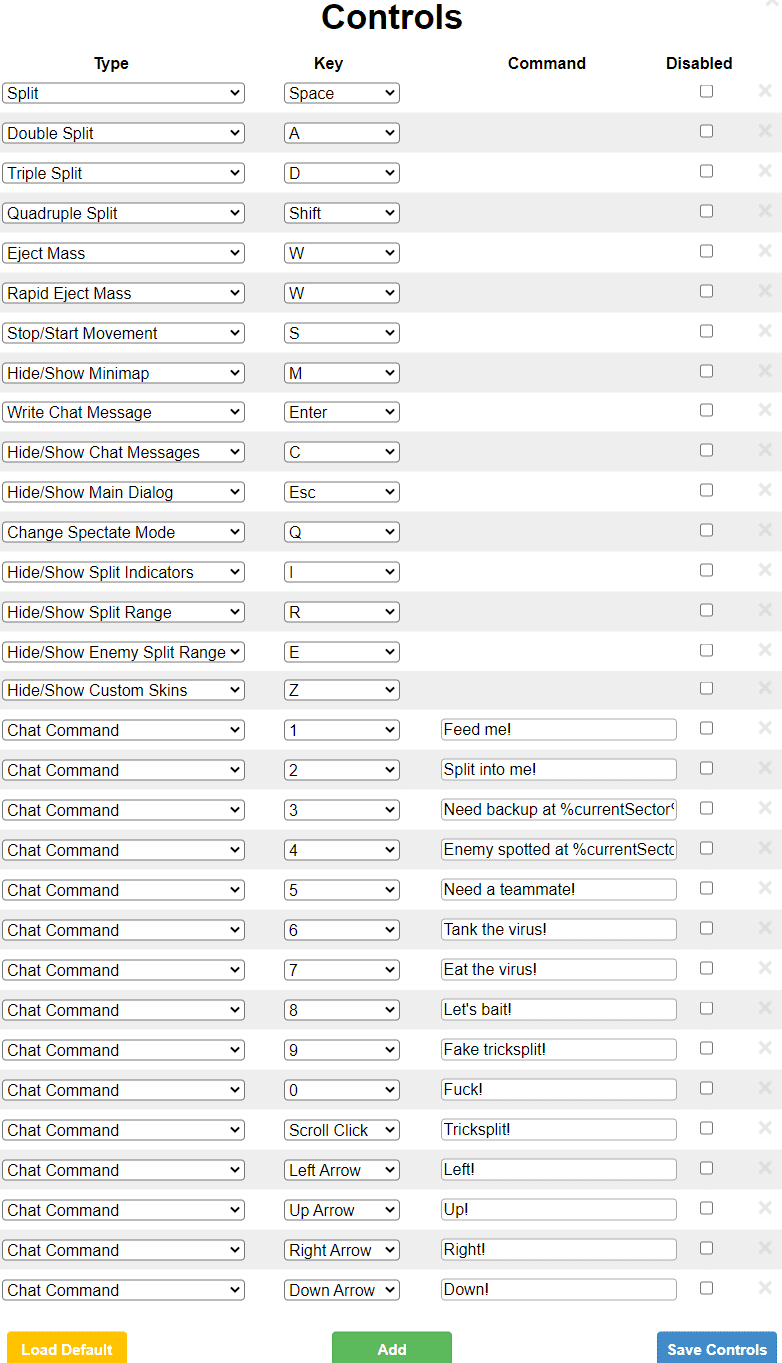This screenshot has height=1363, width=782.
Task: Delete the 'Feed me!' chat command row
Action: 765,728
